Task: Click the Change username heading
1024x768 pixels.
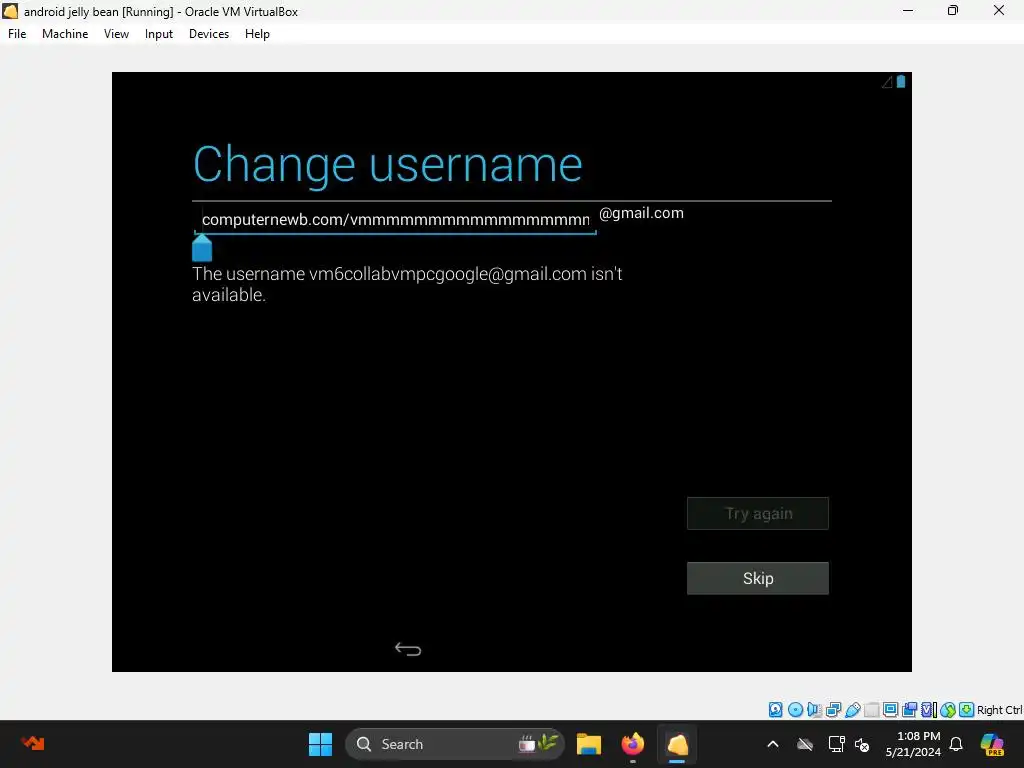Action: (x=387, y=165)
